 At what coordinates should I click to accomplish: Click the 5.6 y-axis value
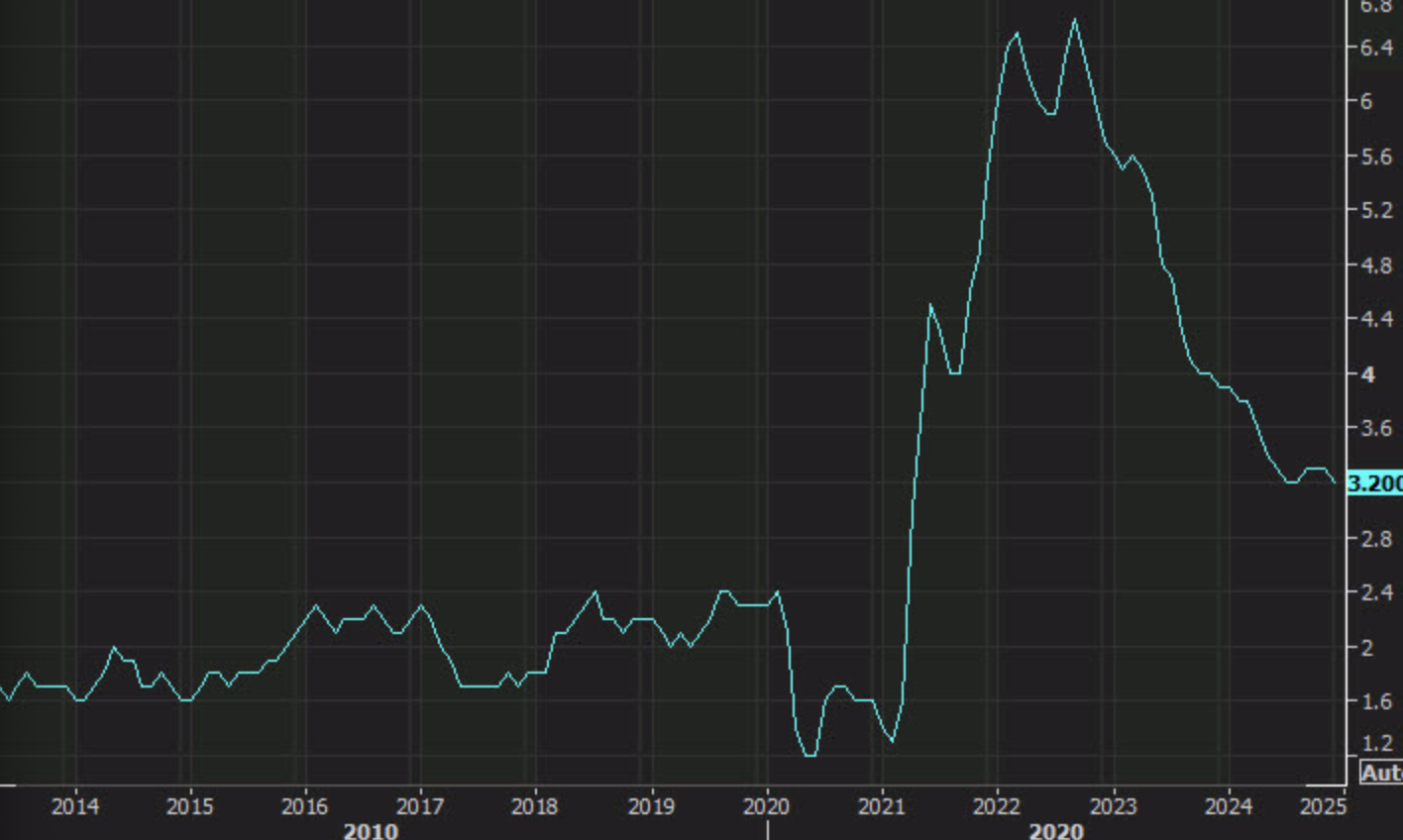[x=1376, y=157]
